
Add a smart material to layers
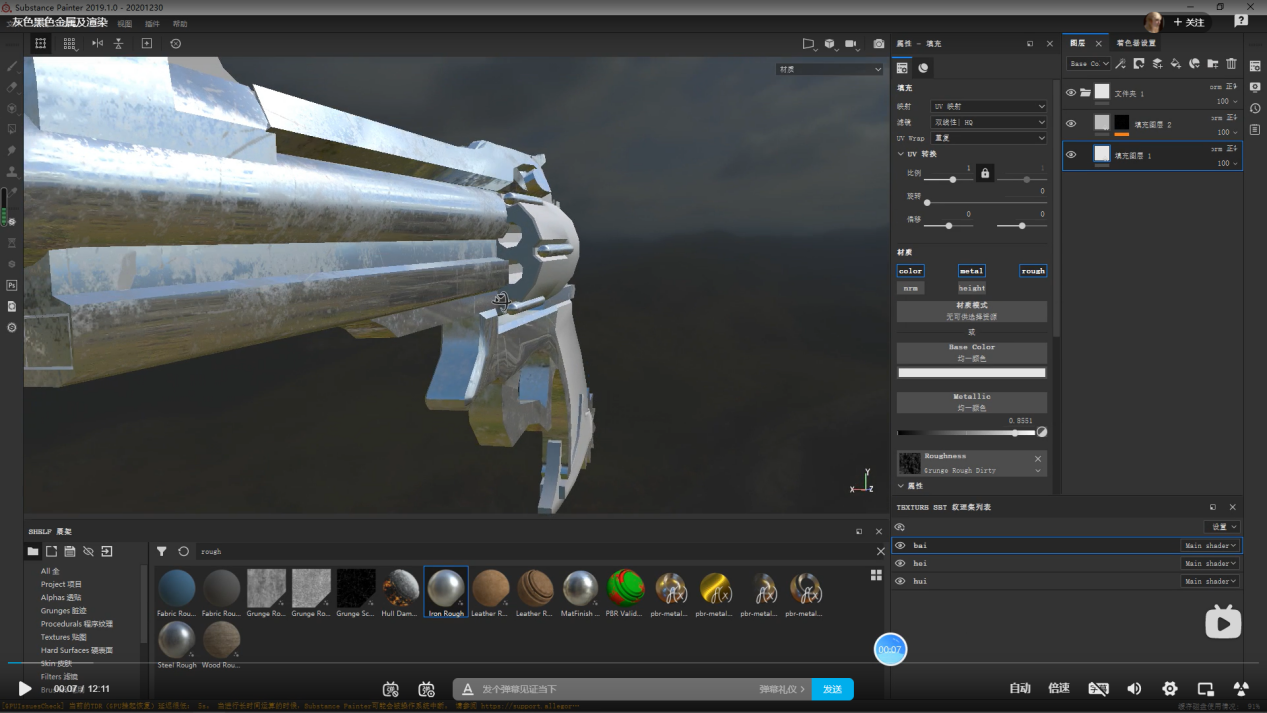point(1194,64)
